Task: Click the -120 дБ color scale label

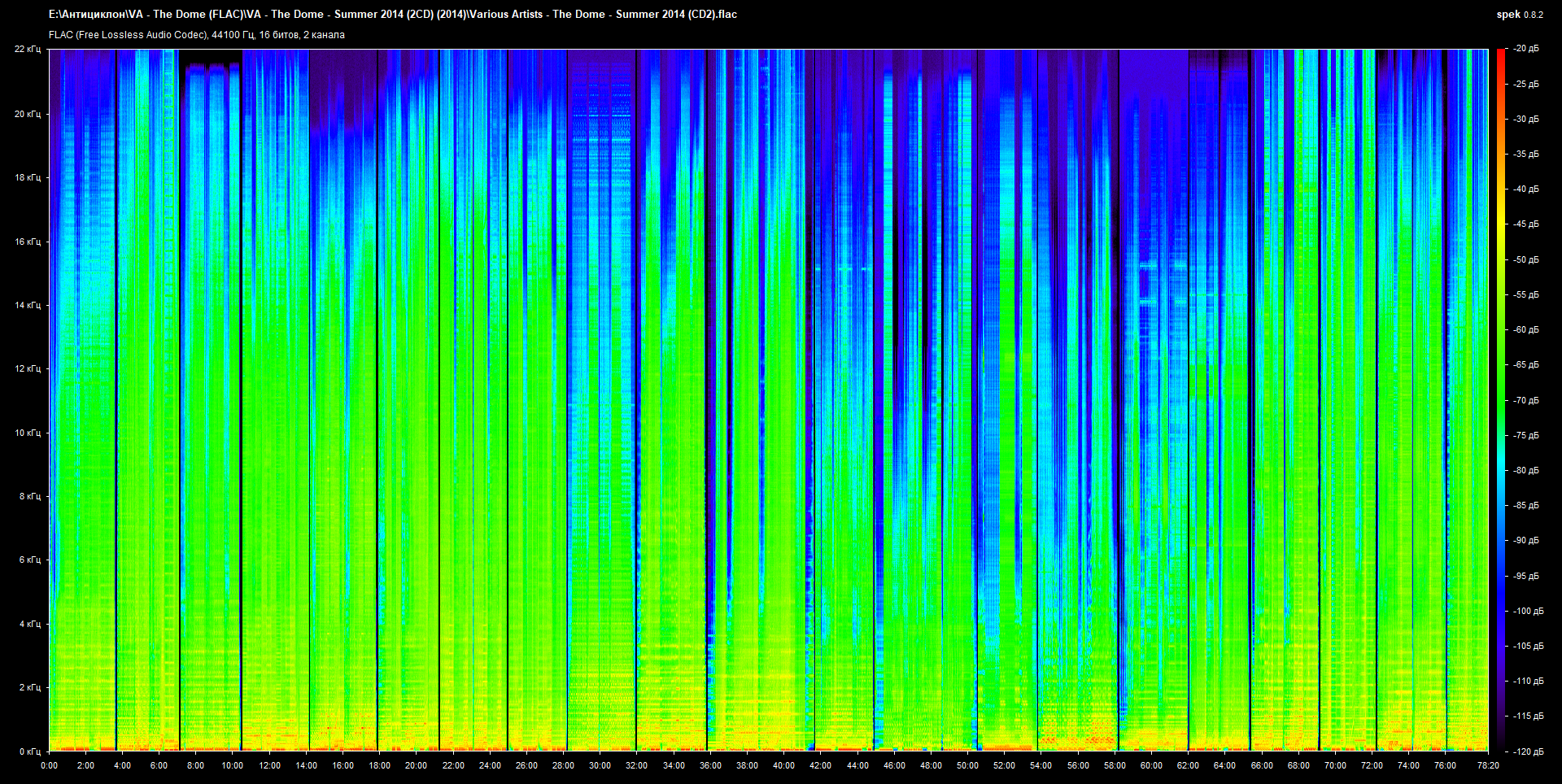Action: point(1527,751)
